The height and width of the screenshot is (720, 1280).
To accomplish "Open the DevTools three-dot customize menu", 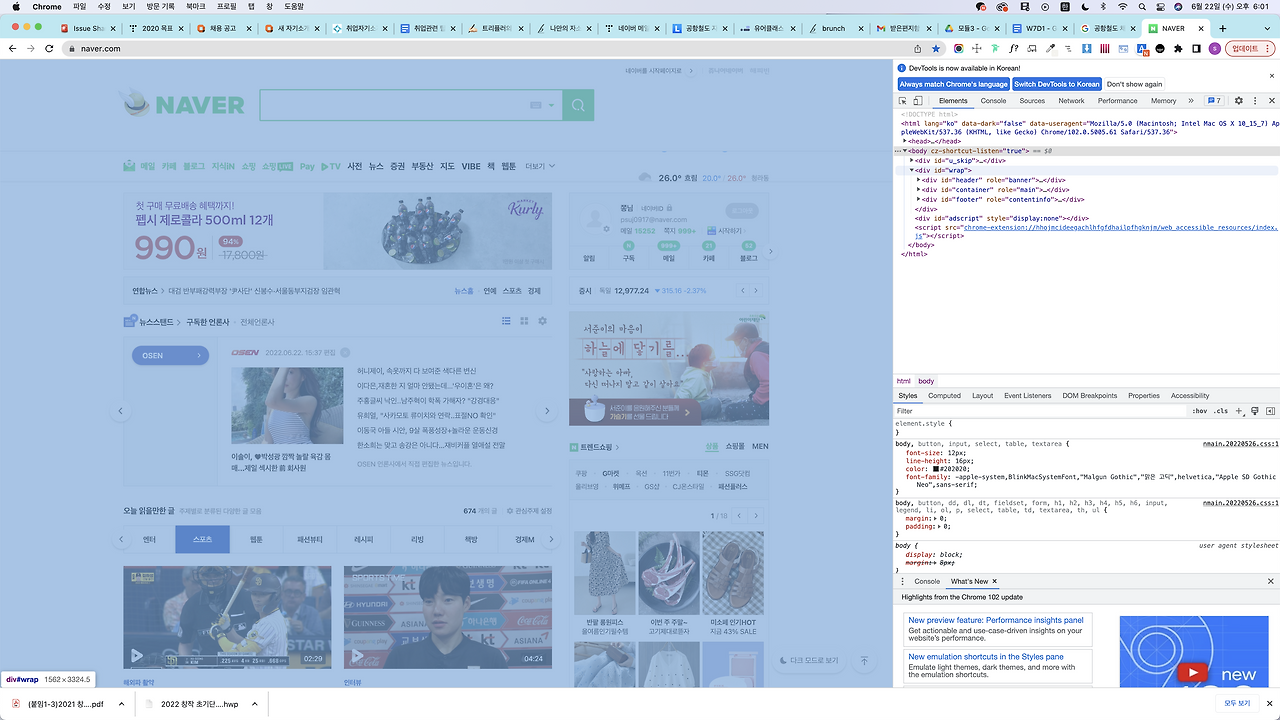I will 1255,100.
